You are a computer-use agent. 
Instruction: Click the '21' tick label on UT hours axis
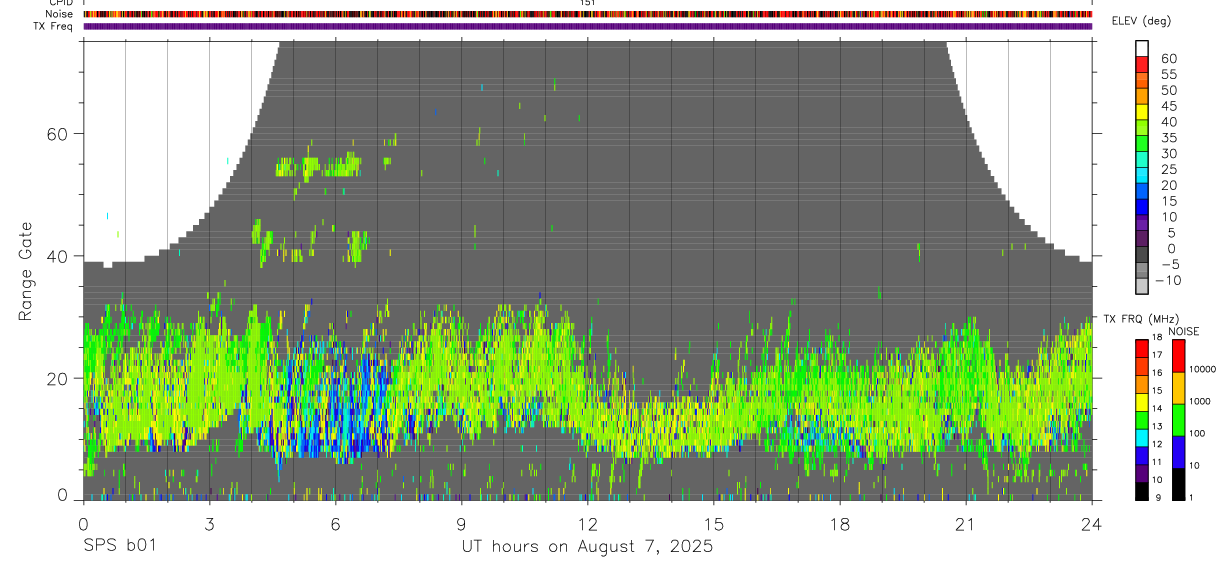(966, 523)
